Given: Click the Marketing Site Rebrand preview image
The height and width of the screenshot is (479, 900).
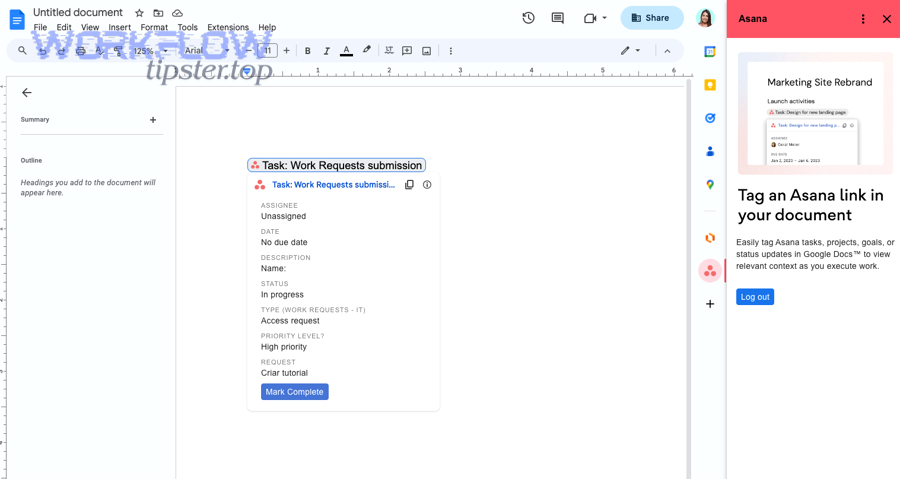Looking at the screenshot, I should pos(815,113).
